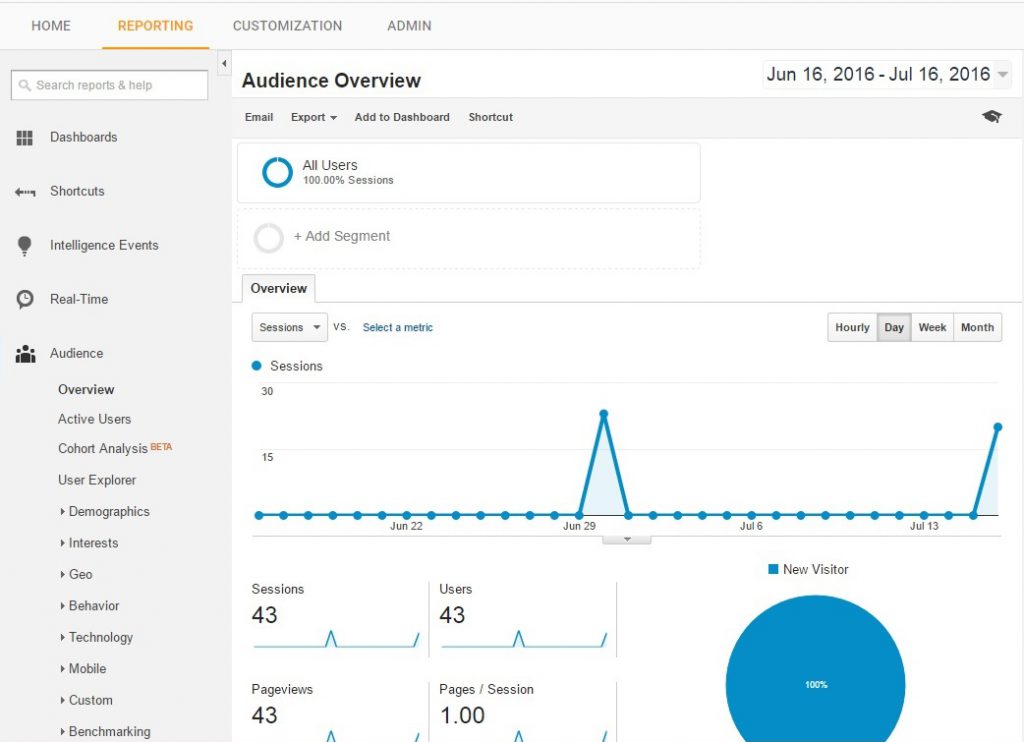Switch the graph to Hourly view
The image size is (1024, 742).
pyautogui.click(x=851, y=327)
